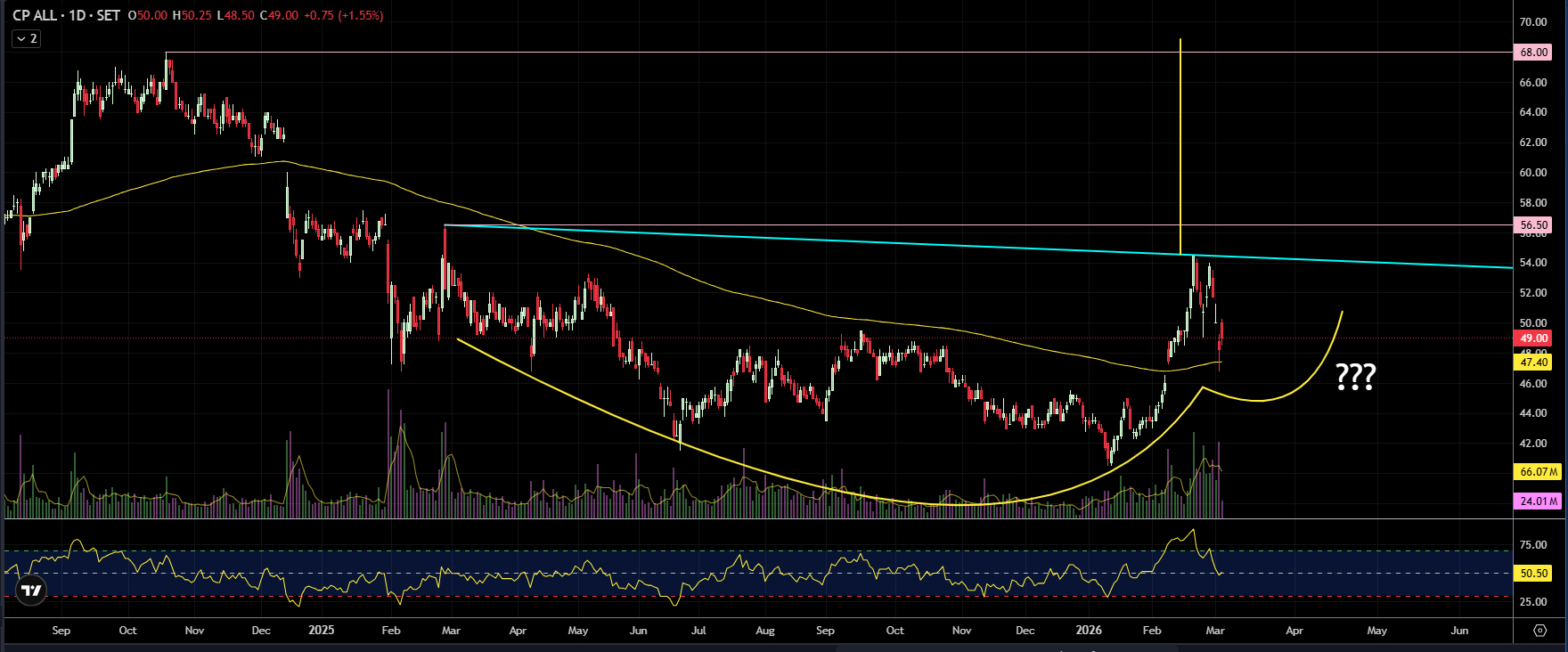Select the ??? text annotation on the chart
Viewport: 1568px width, 652px height.
1356,377
